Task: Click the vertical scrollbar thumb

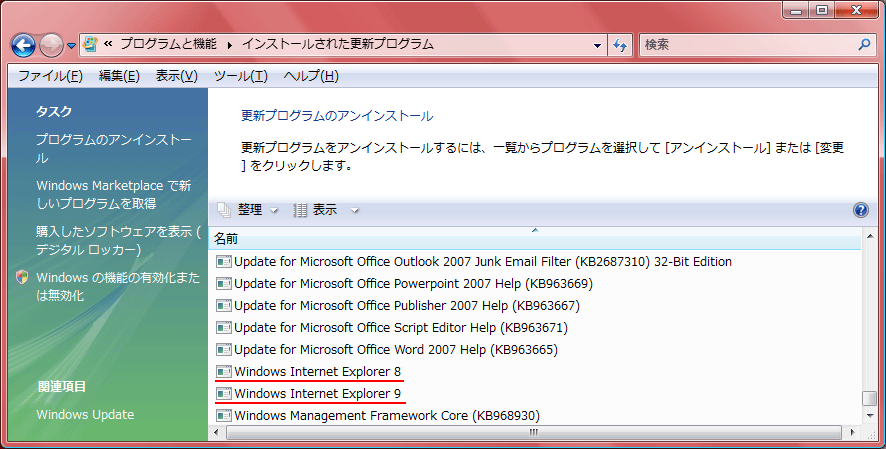Action: pos(870,398)
